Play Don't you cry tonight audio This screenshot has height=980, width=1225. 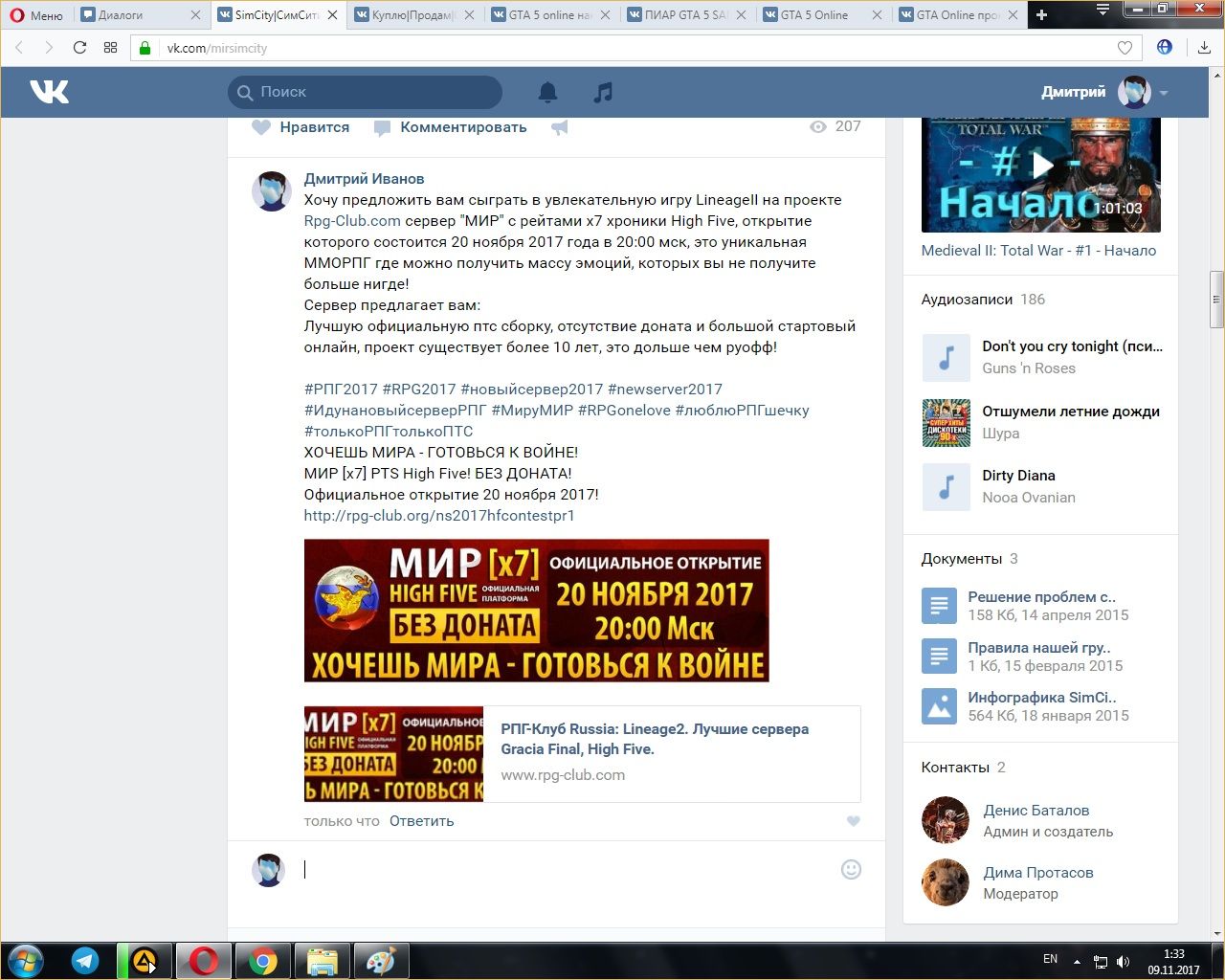click(x=946, y=357)
